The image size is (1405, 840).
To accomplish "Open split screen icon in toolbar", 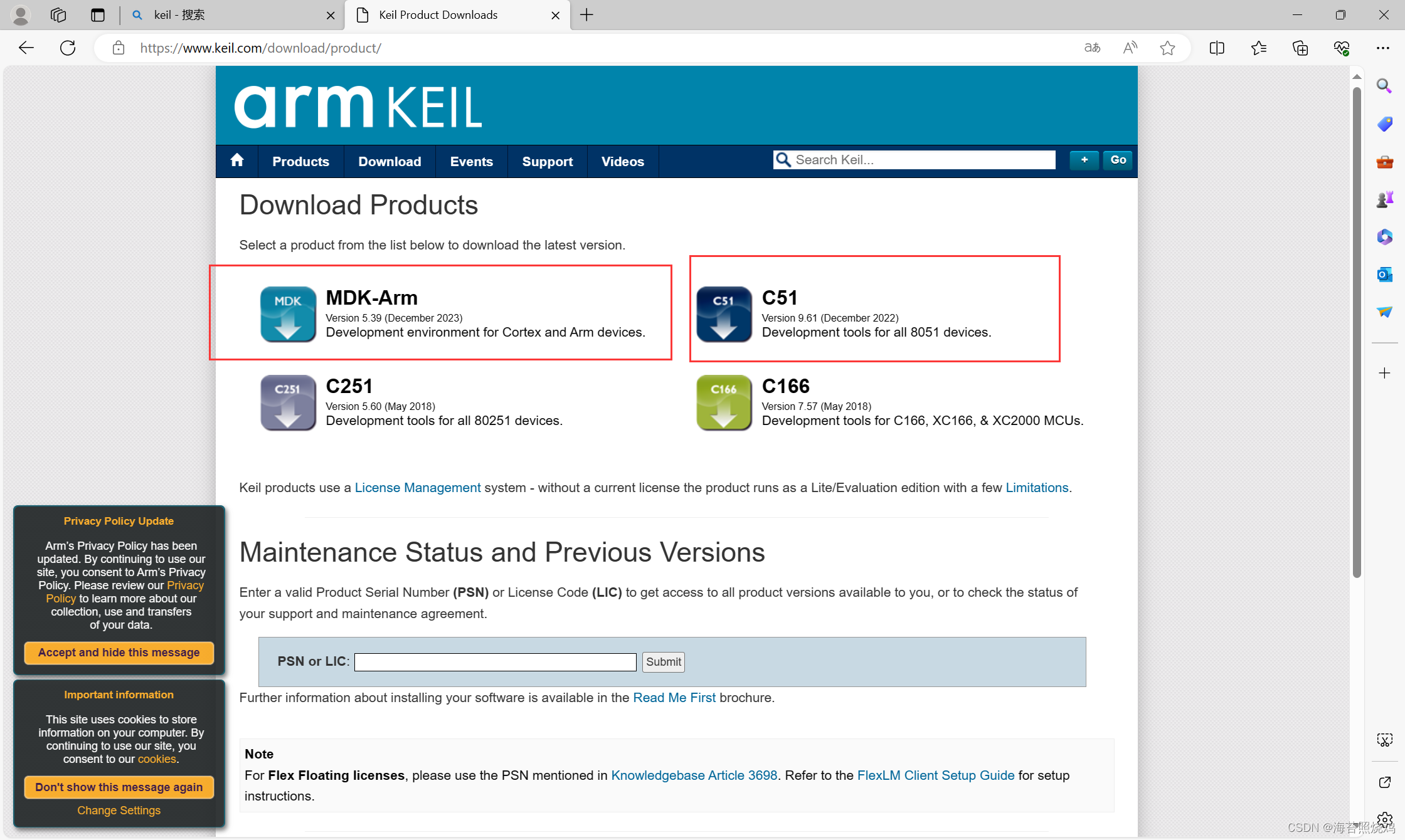I will (1217, 48).
